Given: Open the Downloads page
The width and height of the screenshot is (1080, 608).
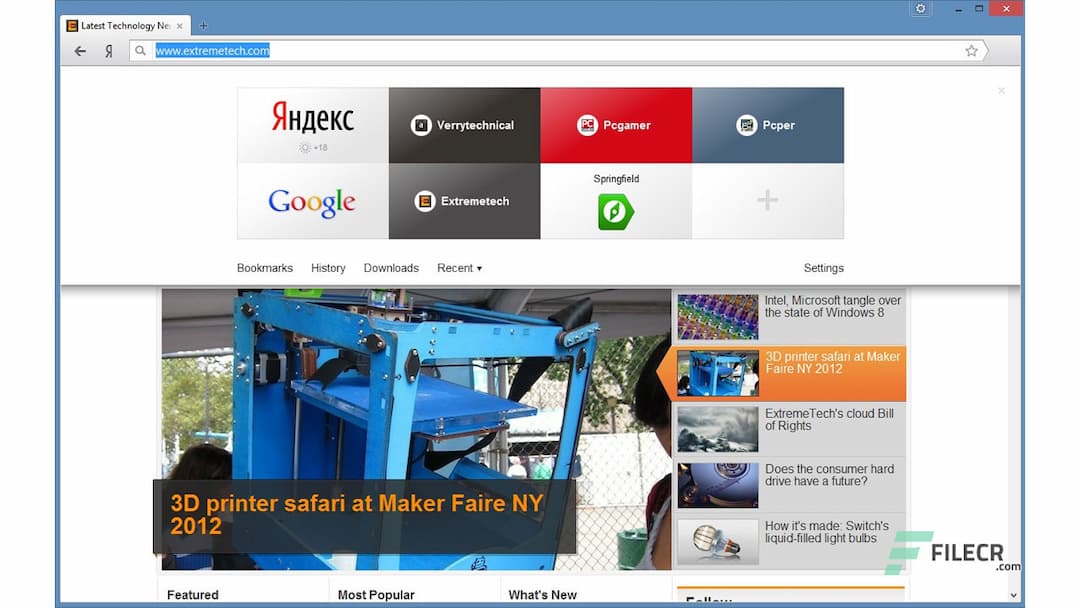Looking at the screenshot, I should [391, 267].
